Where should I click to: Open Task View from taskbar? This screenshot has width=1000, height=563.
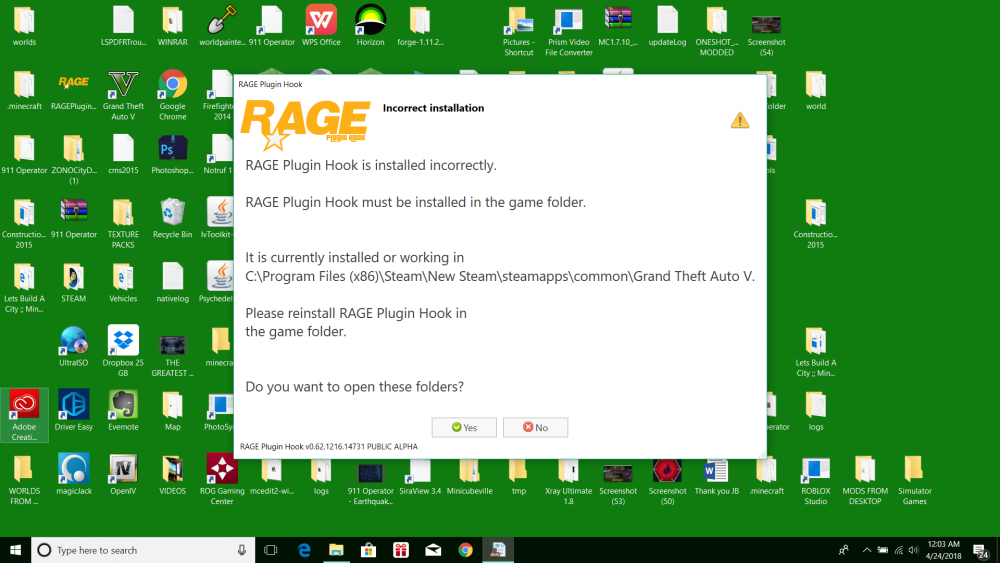(270, 550)
